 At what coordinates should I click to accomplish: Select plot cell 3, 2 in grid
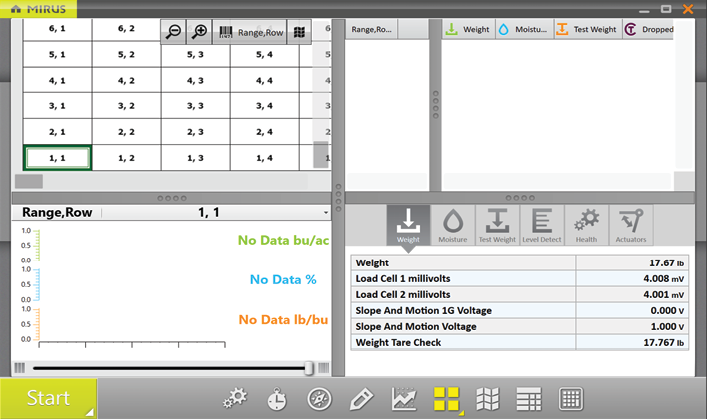(126, 105)
